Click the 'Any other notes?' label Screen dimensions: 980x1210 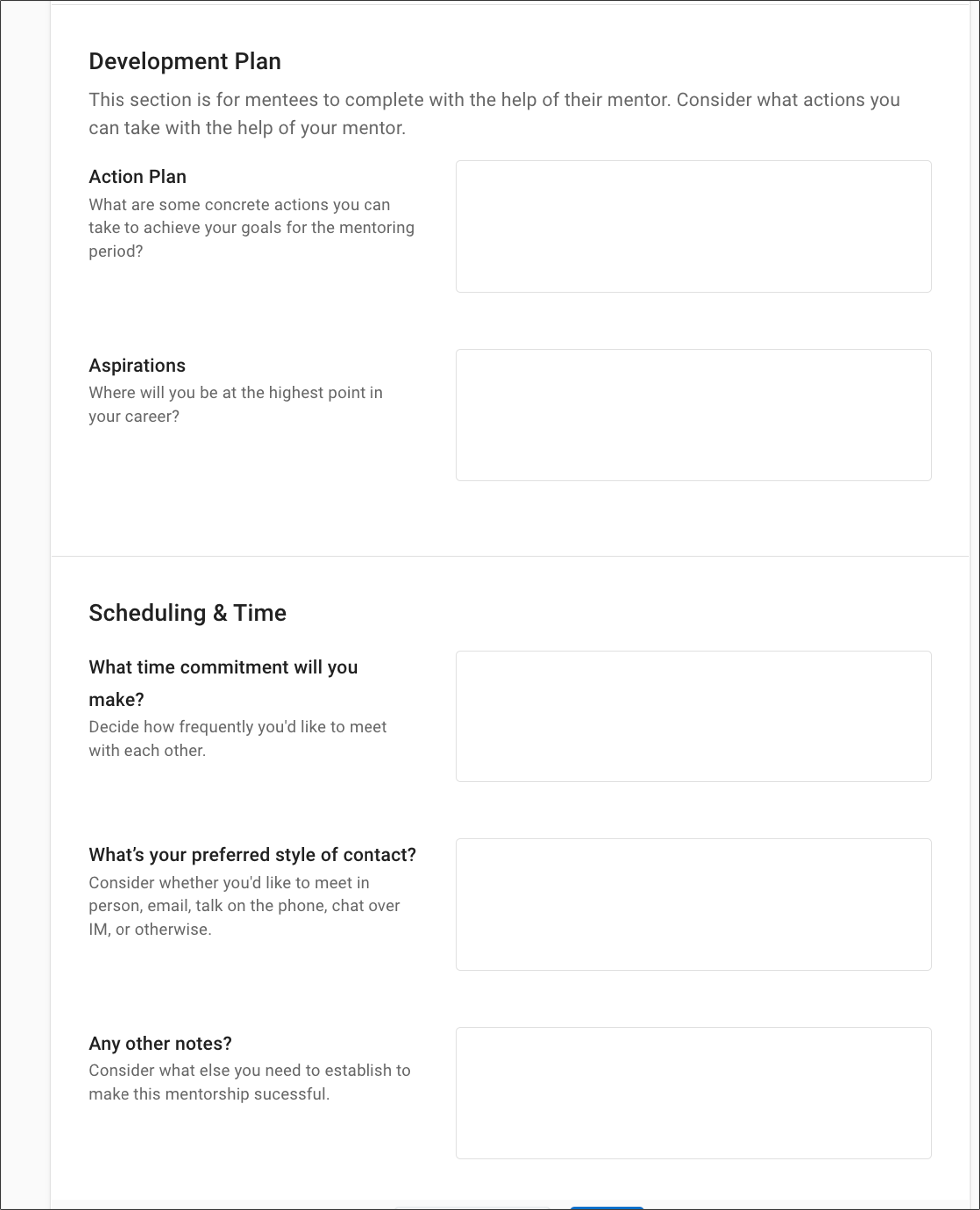pyautogui.click(x=160, y=1044)
